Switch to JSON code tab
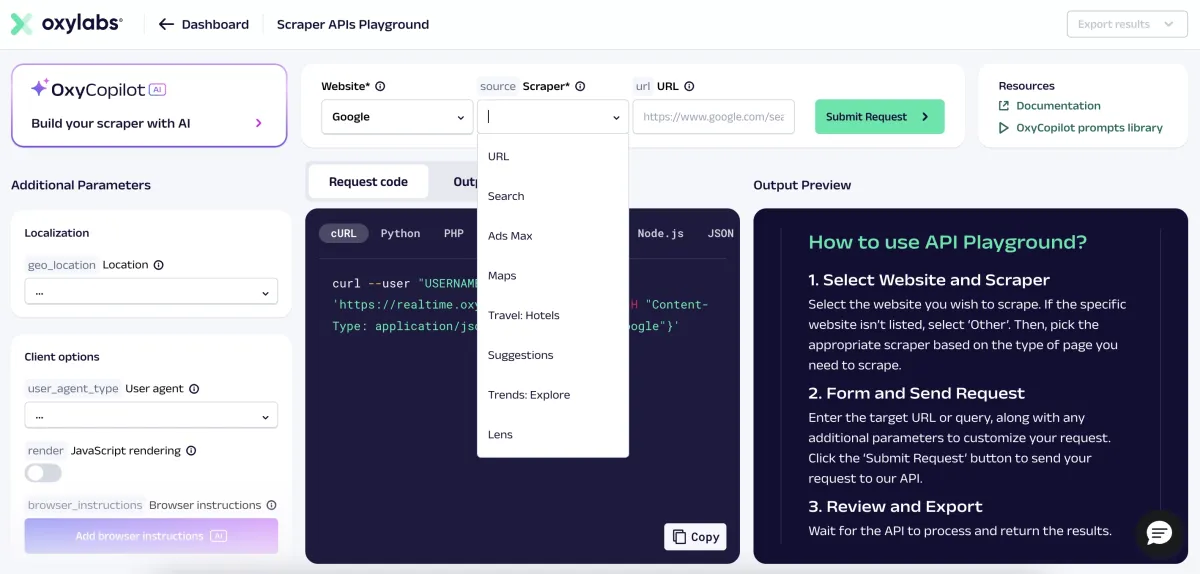 click(720, 233)
